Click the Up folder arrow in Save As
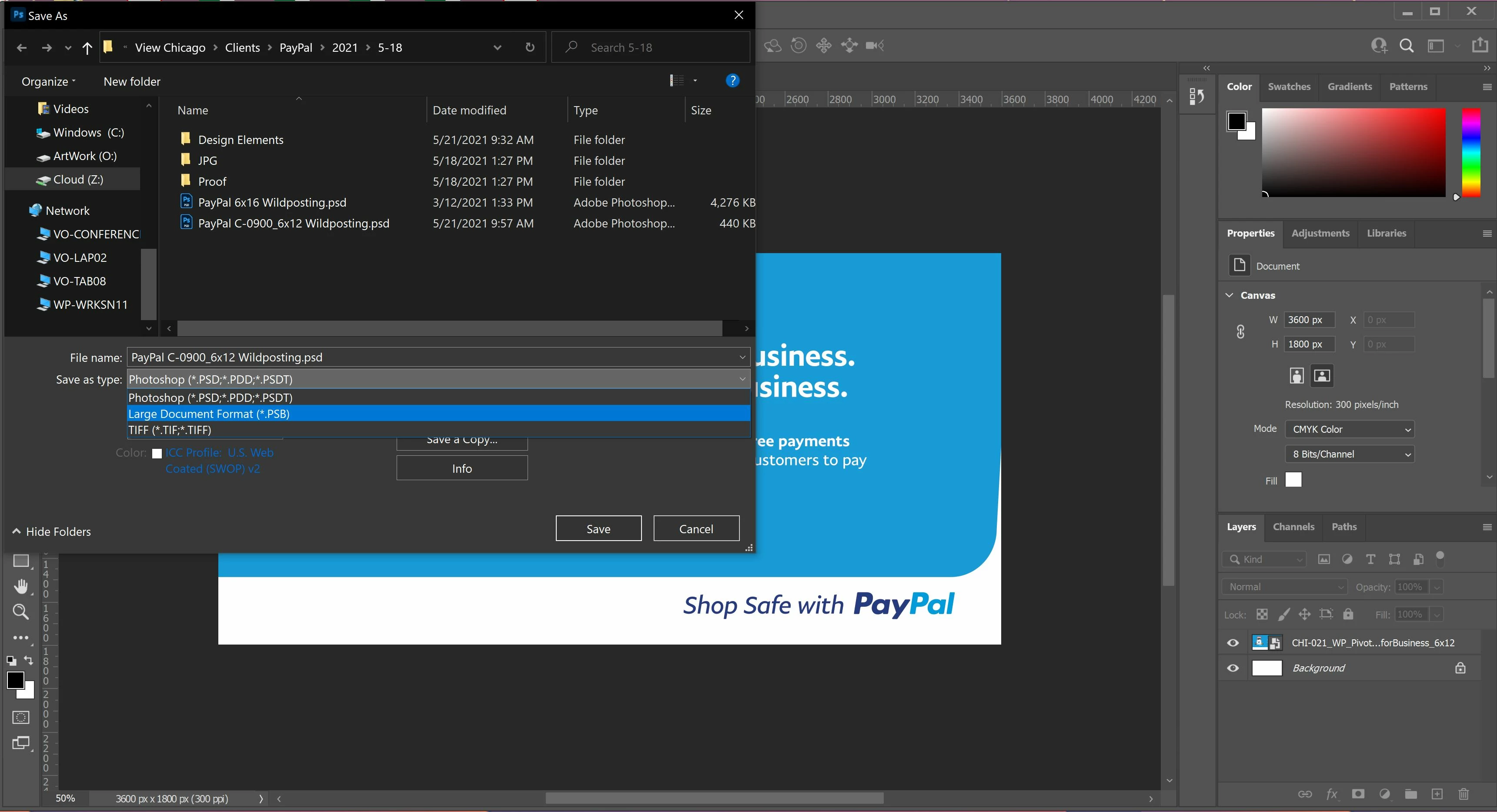Viewport: 1497px width, 812px height. click(87, 48)
